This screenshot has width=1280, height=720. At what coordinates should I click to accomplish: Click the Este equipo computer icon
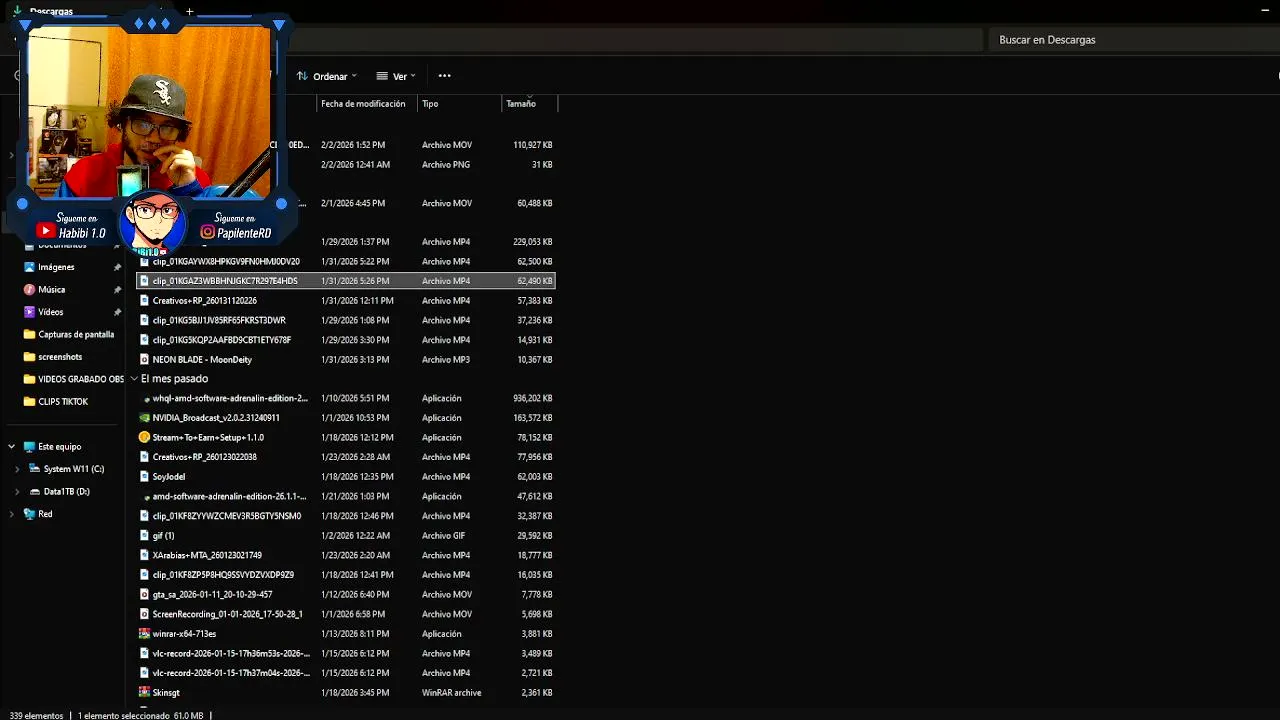click(x=29, y=447)
